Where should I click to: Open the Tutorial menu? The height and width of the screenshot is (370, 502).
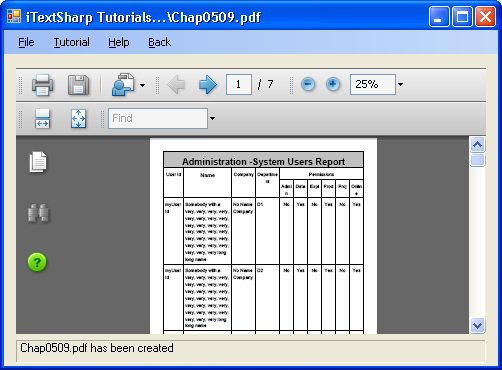[x=72, y=42]
